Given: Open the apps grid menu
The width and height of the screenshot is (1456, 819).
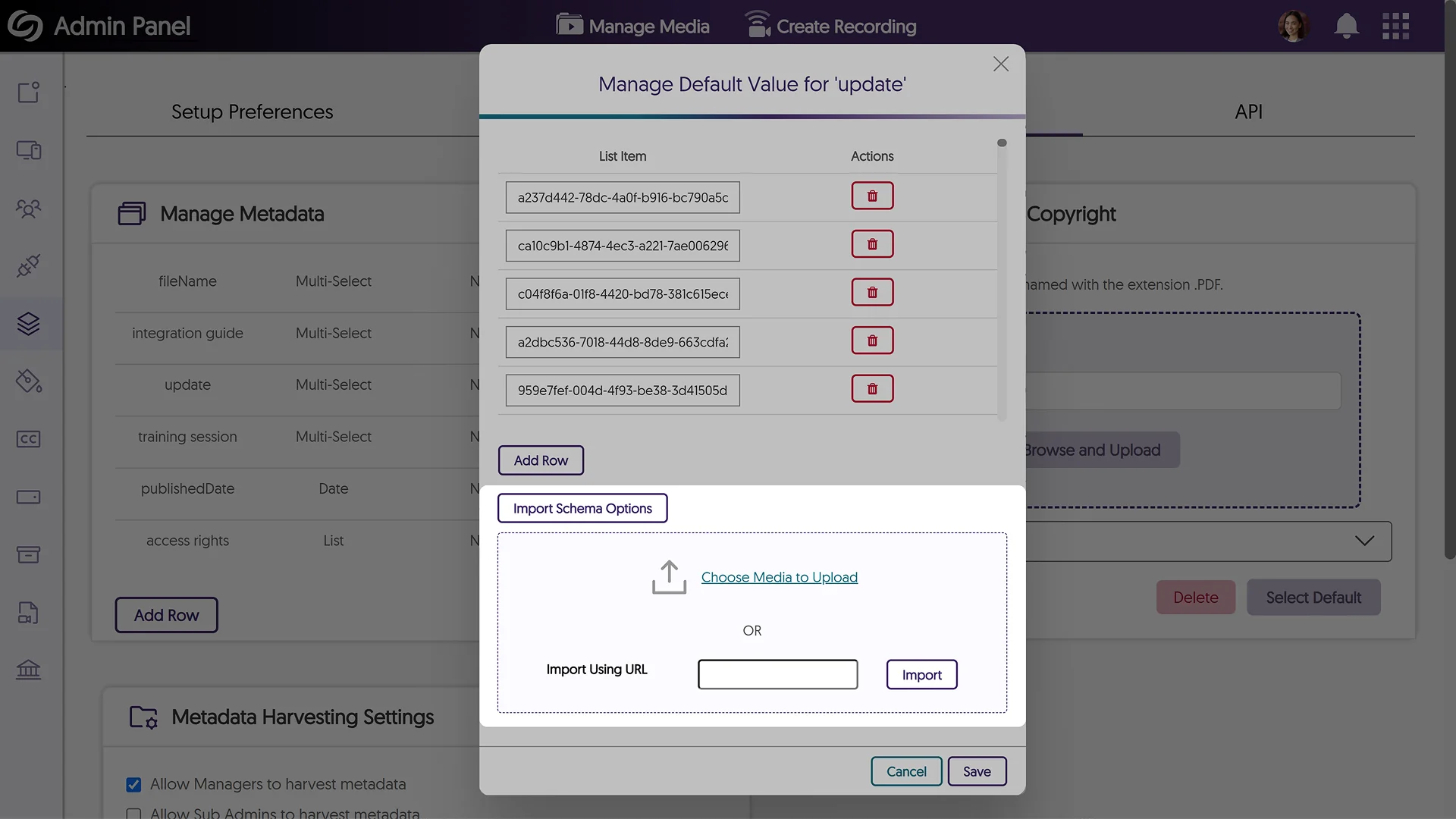Looking at the screenshot, I should pyautogui.click(x=1395, y=26).
